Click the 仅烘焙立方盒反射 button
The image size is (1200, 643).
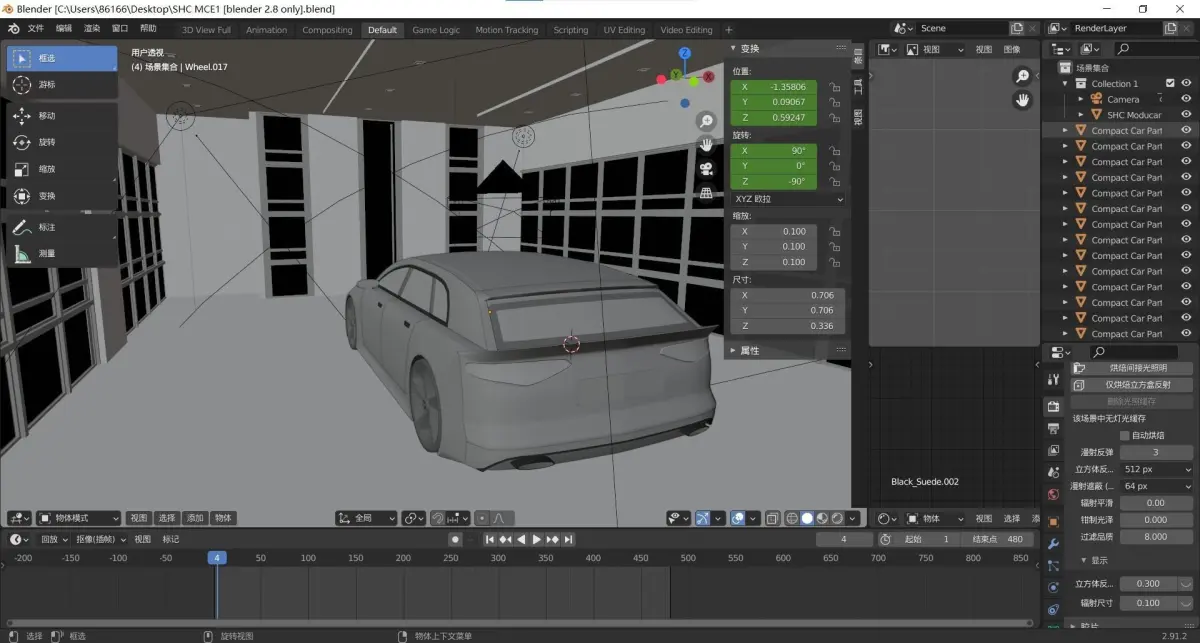click(x=1133, y=384)
